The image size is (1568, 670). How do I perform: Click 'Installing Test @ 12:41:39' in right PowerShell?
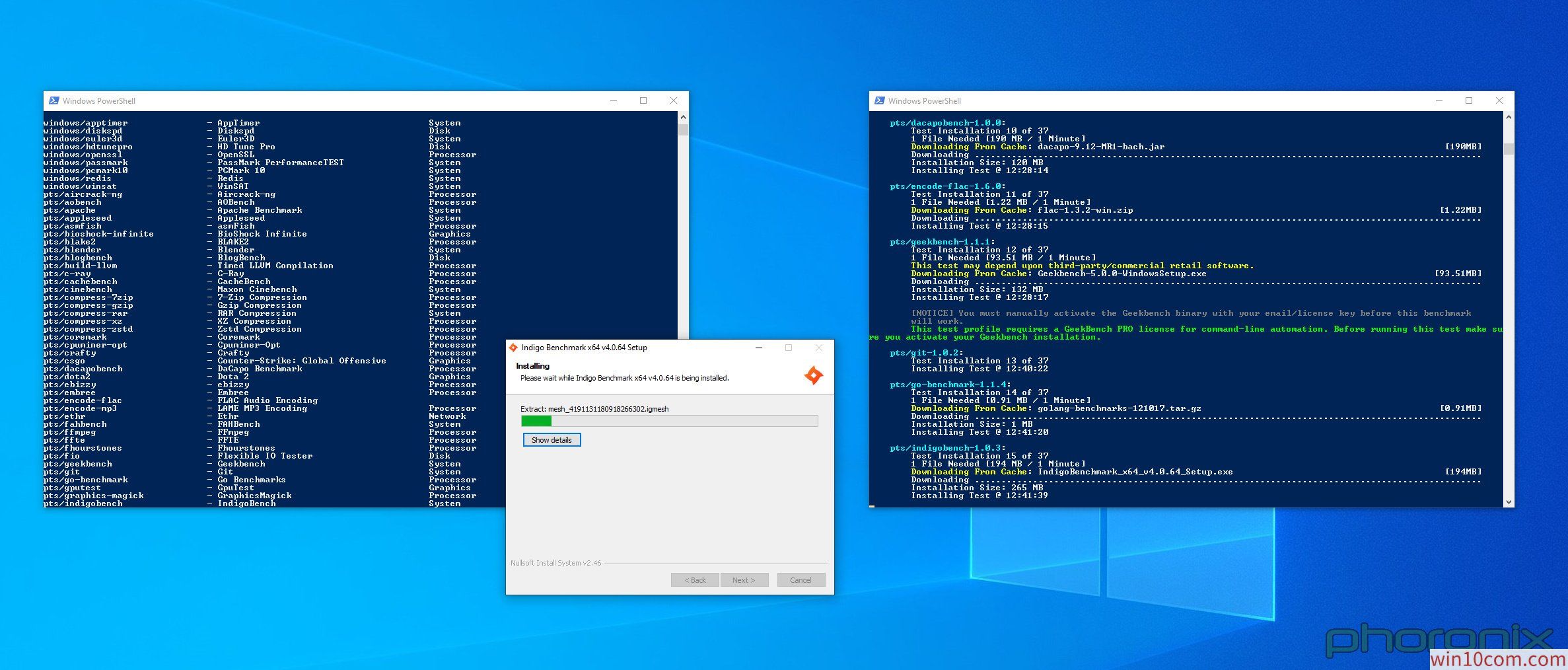(980, 496)
